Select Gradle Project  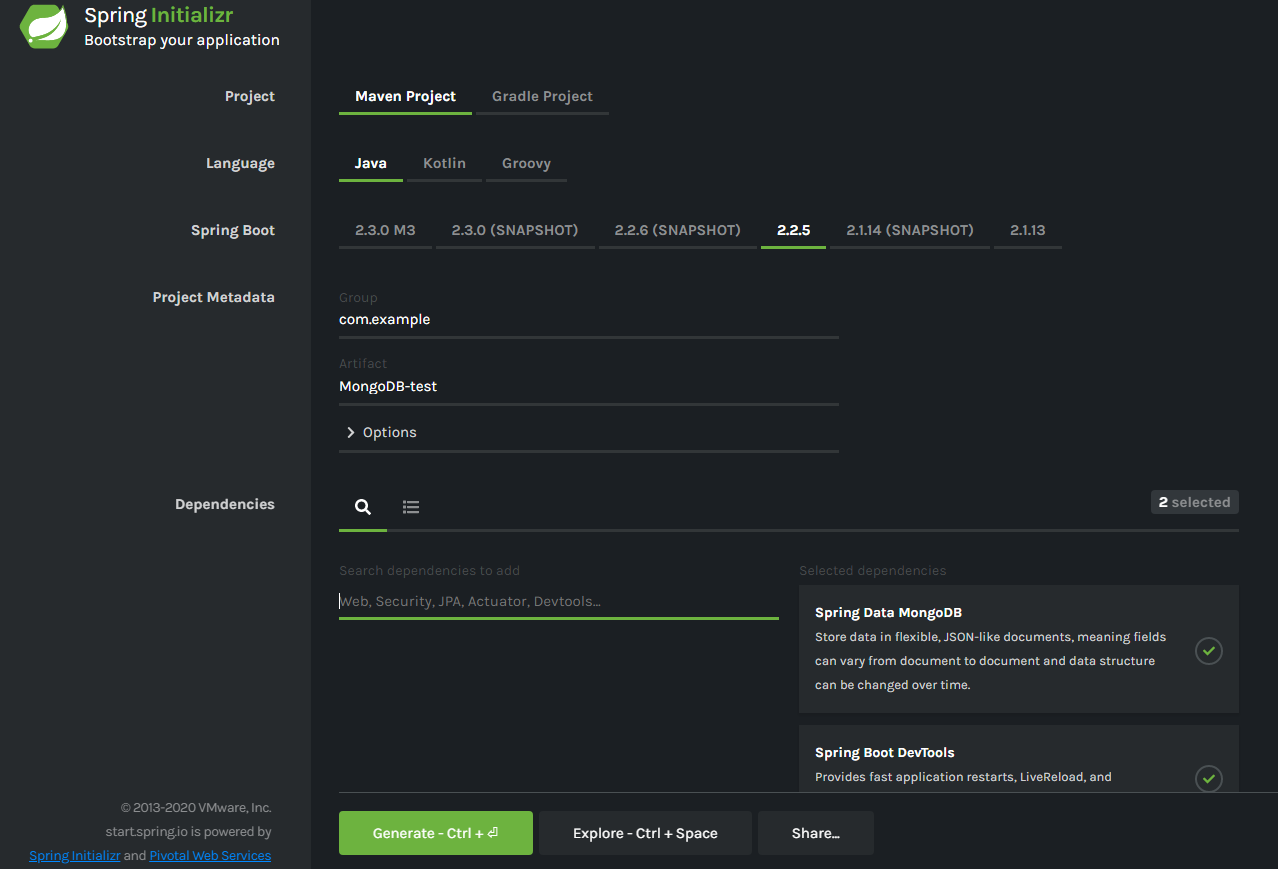tap(542, 96)
